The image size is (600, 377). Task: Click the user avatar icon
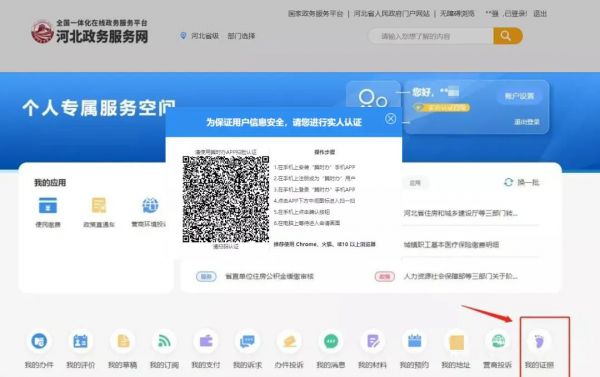tap(373, 98)
